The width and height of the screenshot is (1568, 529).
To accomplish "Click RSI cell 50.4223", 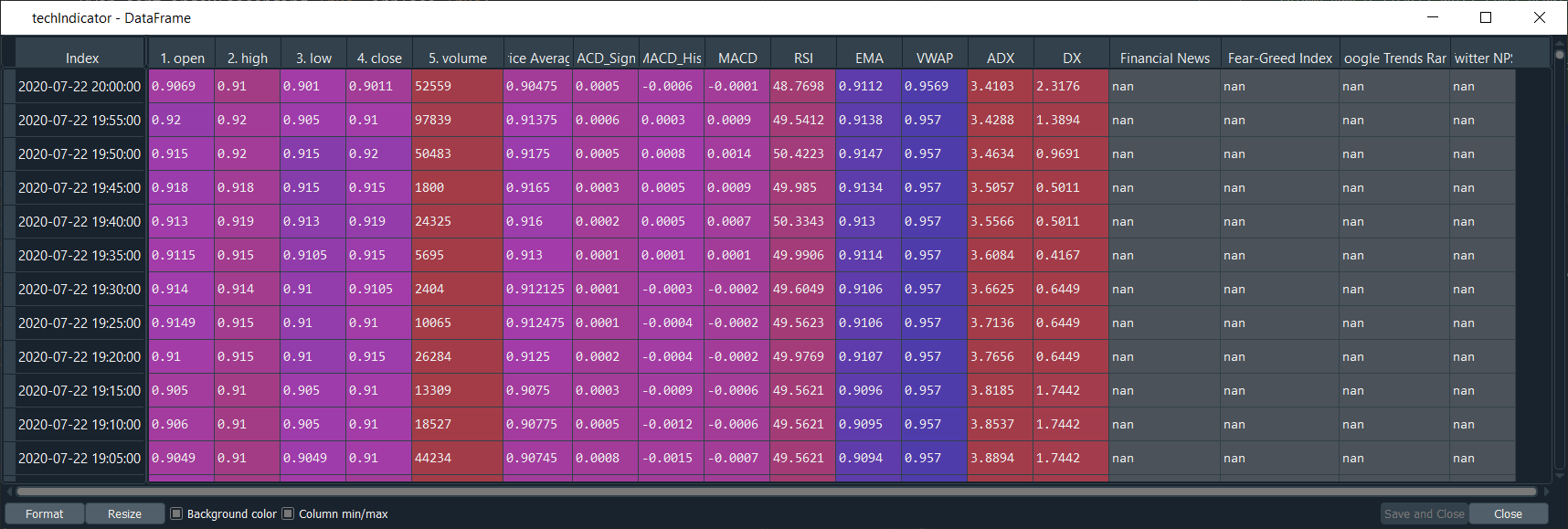I will [803, 153].
